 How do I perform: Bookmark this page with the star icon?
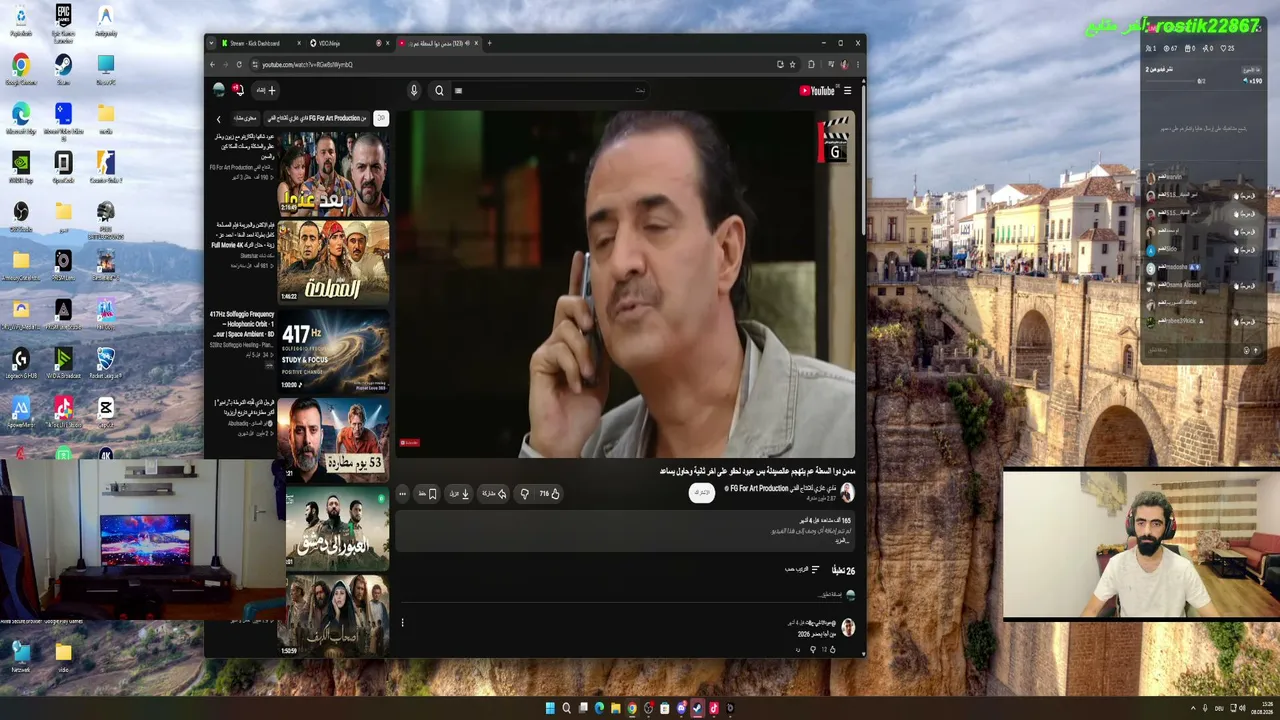(793, 65)
